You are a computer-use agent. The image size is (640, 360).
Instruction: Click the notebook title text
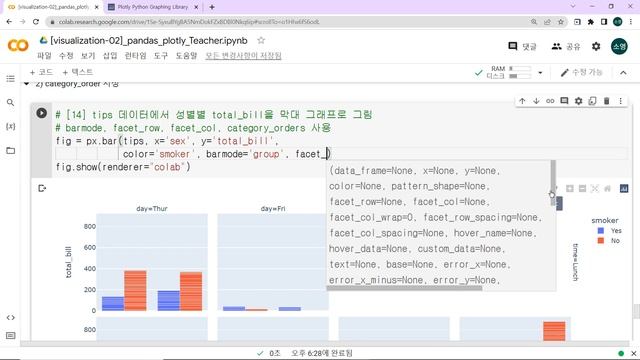click(149, 40)
